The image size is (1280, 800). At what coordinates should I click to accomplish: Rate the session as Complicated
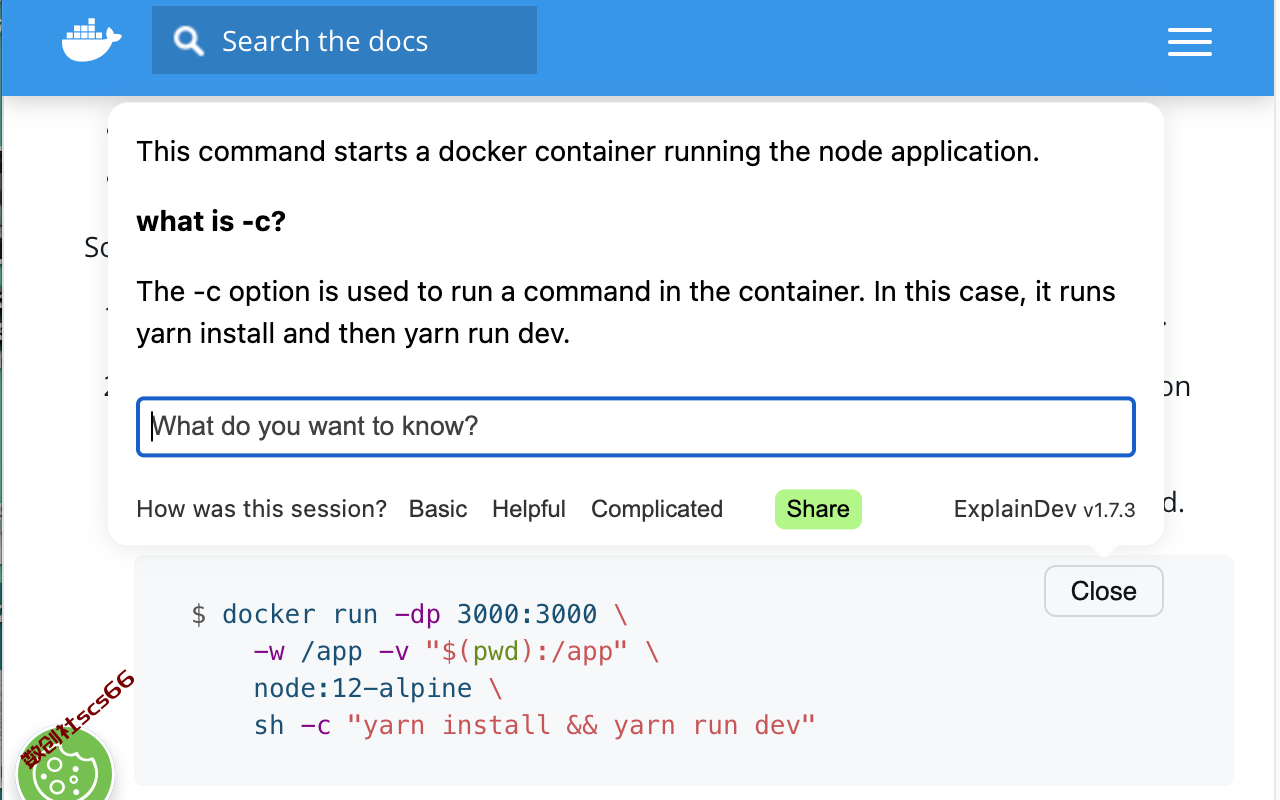[657, 509]
